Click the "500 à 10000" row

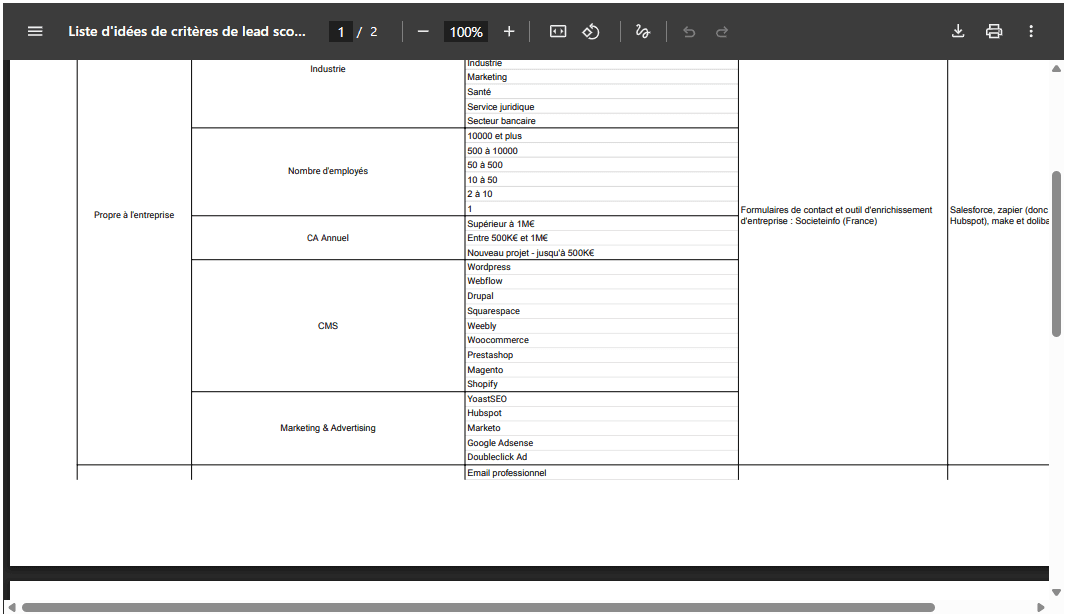tap(601, 150)
